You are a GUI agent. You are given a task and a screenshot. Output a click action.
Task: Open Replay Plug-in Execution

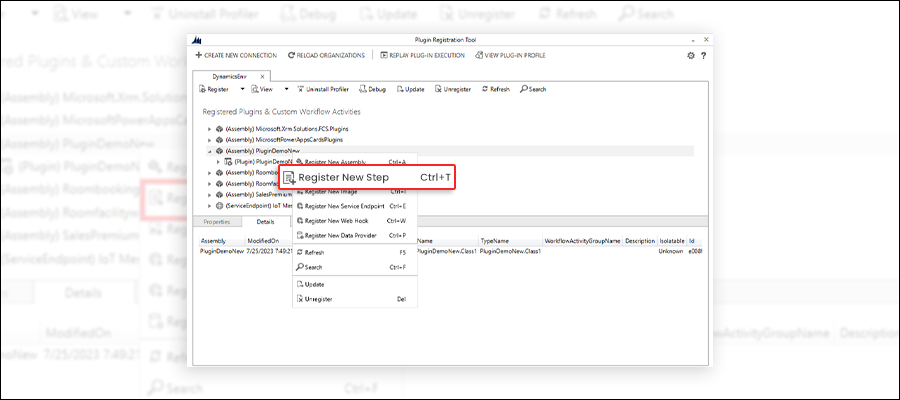[x=422, y=56]
